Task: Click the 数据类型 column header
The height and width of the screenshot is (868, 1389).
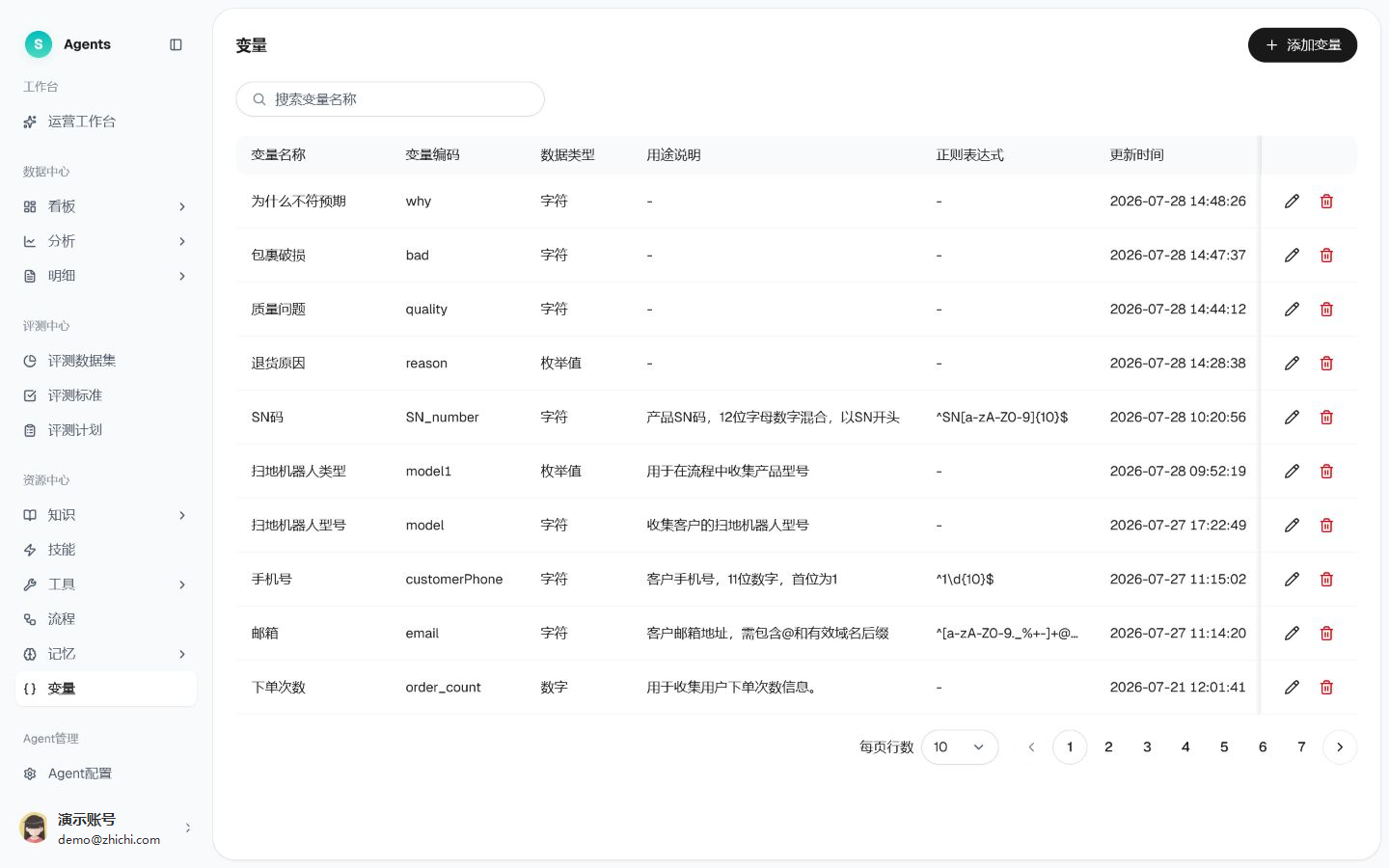Action: point(567,155)
